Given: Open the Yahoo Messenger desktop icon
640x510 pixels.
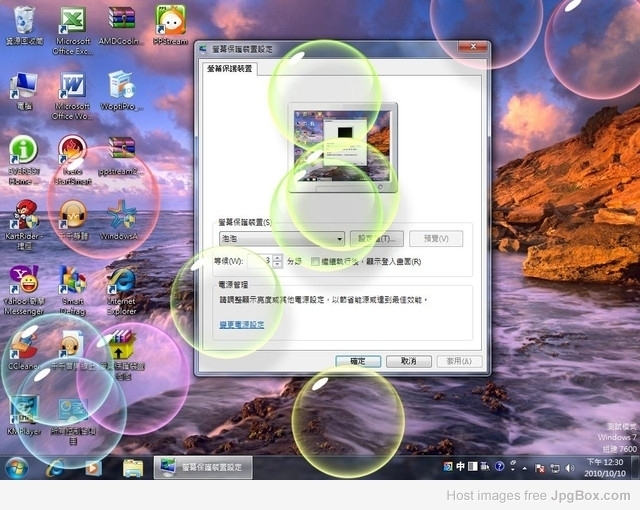Looking at the screenshot, I should coord(24,290).
